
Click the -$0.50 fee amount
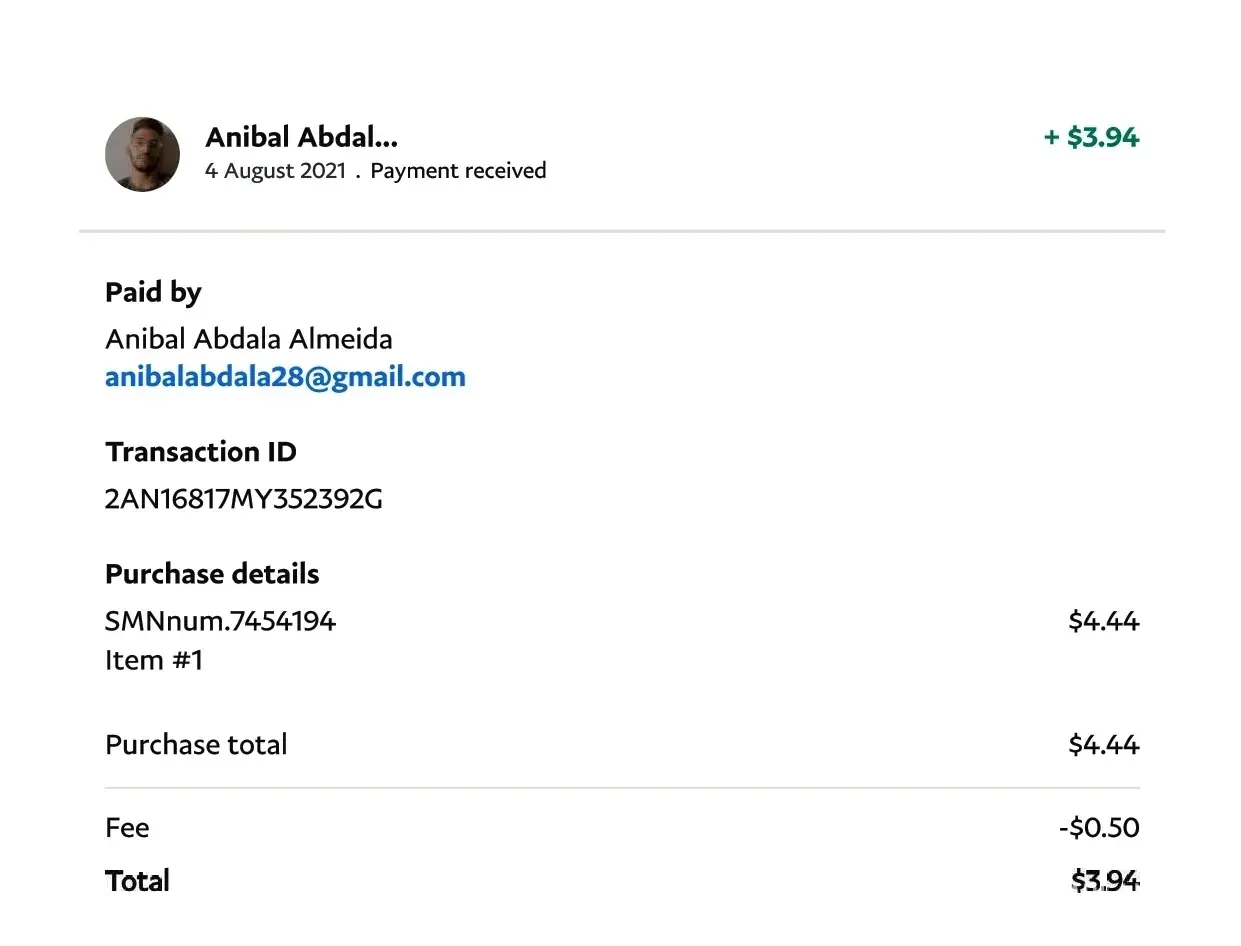tap(1098, 828)
